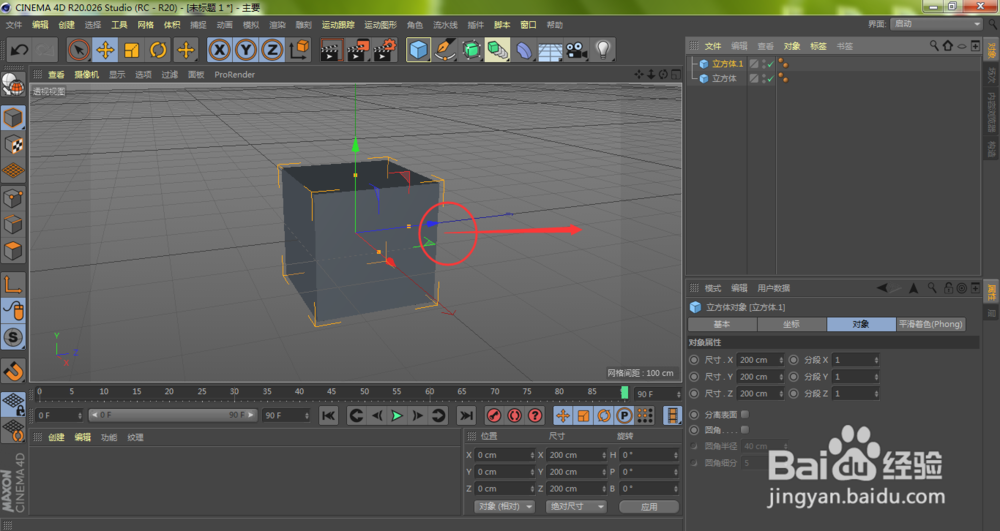Toggle the 分离表面 checkbox

pos(745,414)
